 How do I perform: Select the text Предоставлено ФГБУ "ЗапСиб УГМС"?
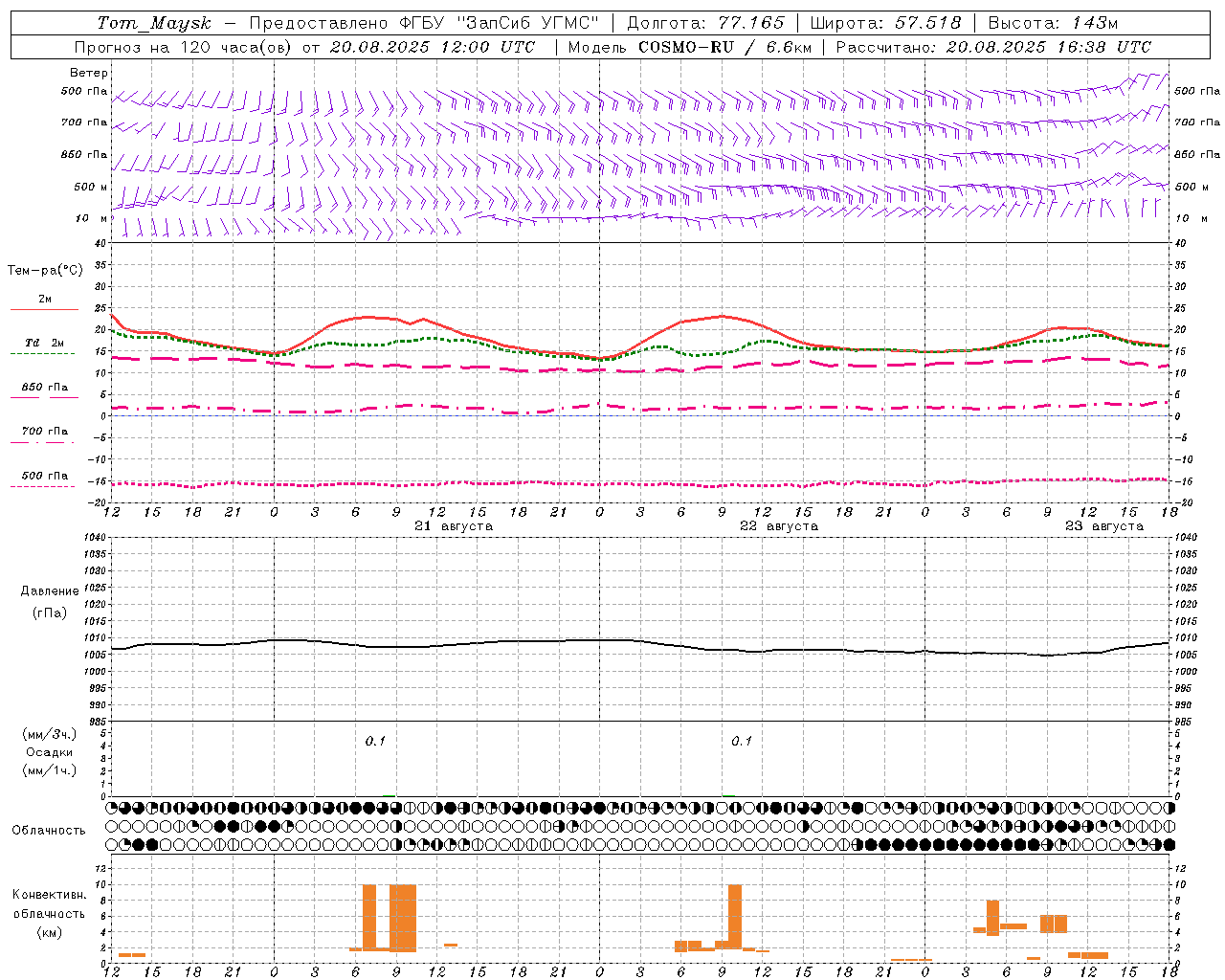(424, 23)
